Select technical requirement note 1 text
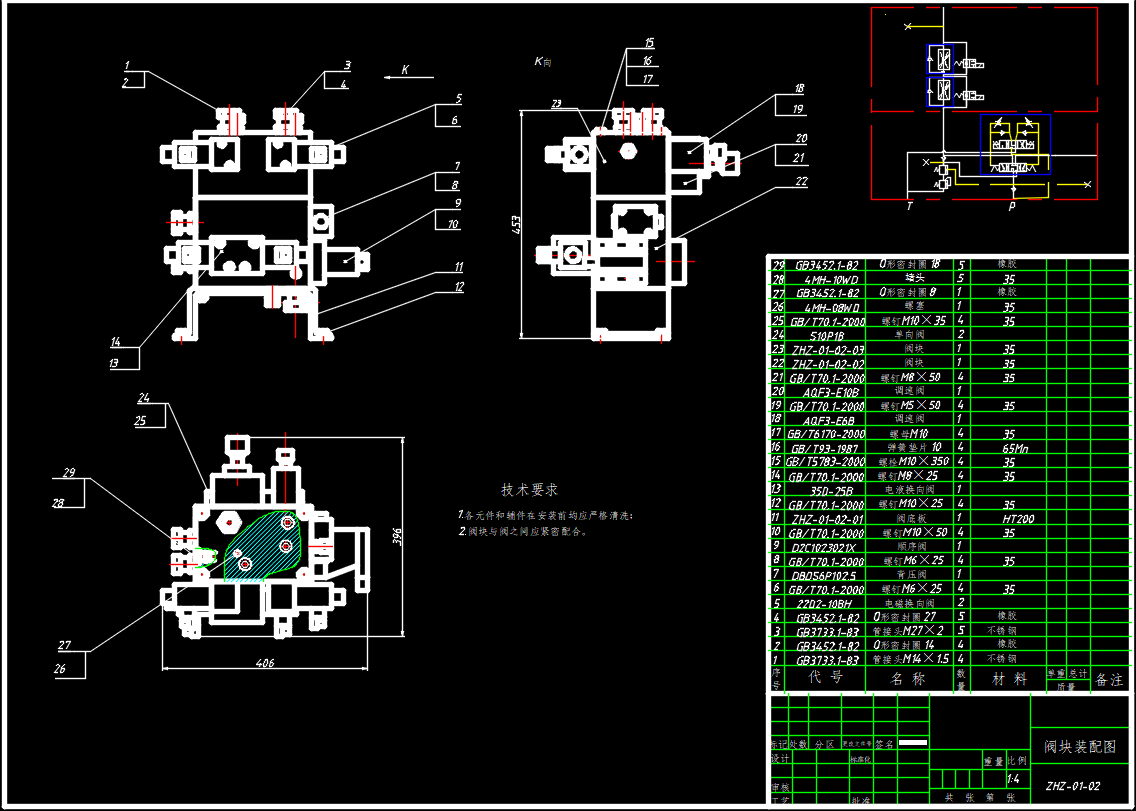 pos(546,516)
